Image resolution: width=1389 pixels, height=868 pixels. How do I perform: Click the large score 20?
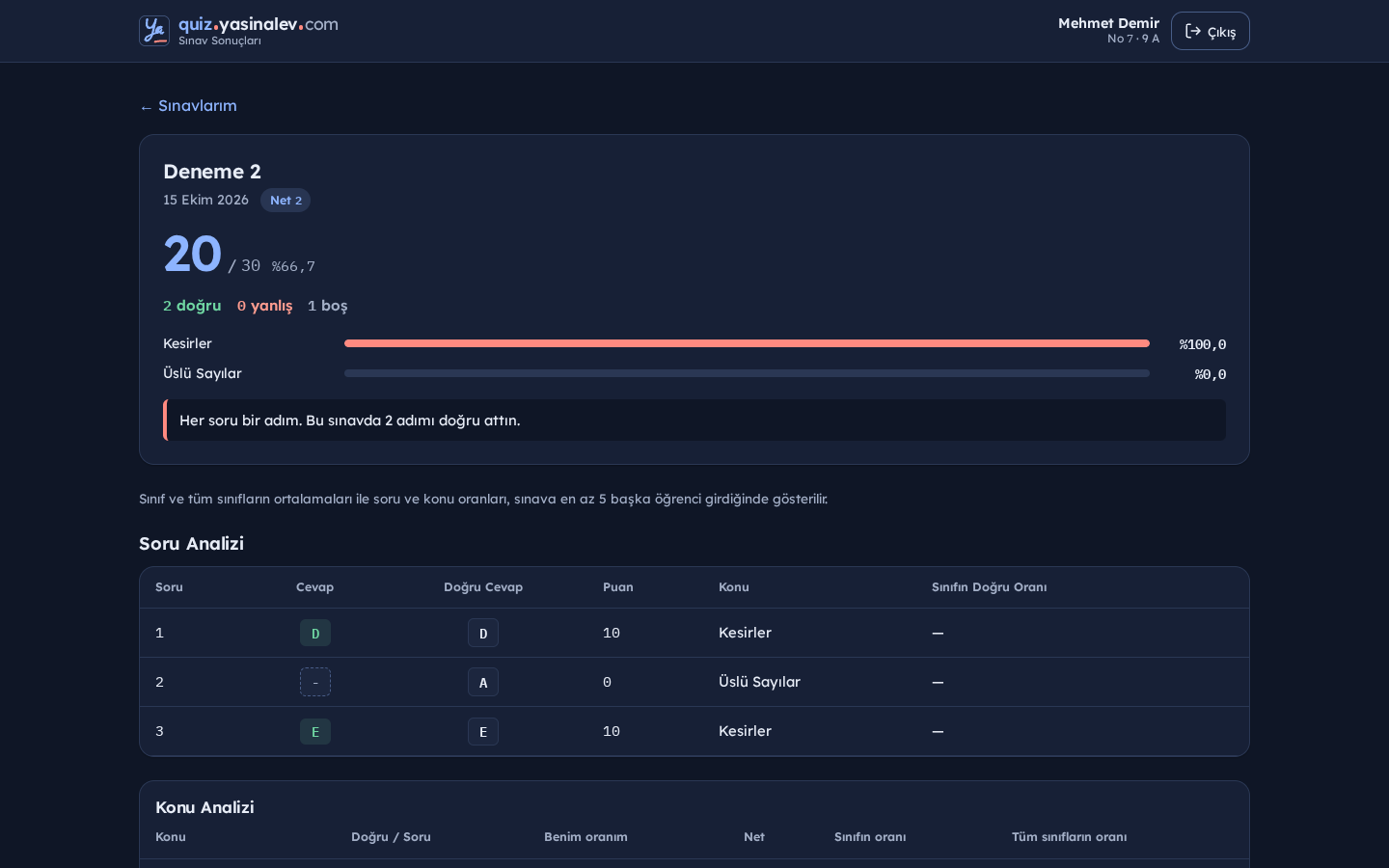click(193, 255)
